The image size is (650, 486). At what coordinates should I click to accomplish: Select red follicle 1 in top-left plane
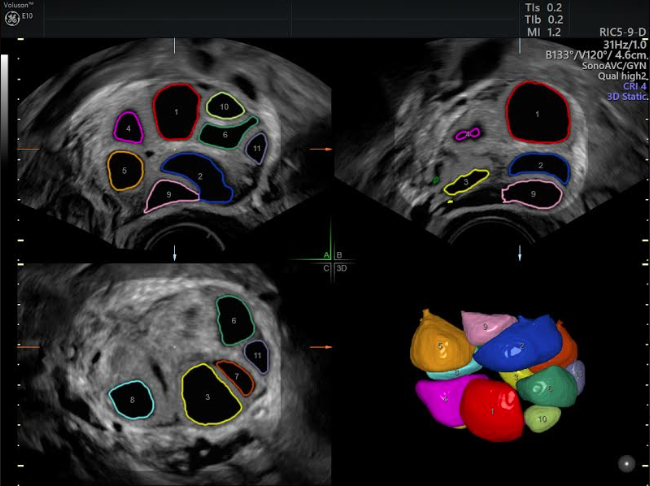point(177,111)
